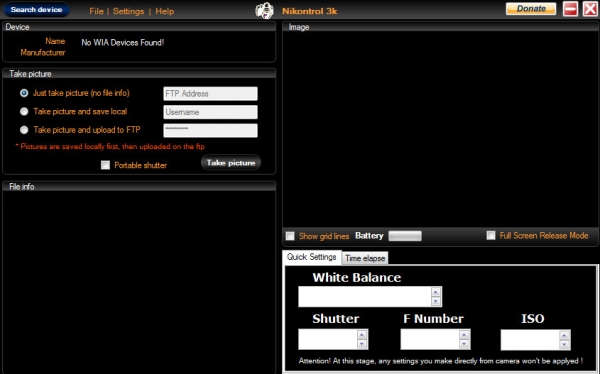Click the Battery level bar

pos(405,236)
